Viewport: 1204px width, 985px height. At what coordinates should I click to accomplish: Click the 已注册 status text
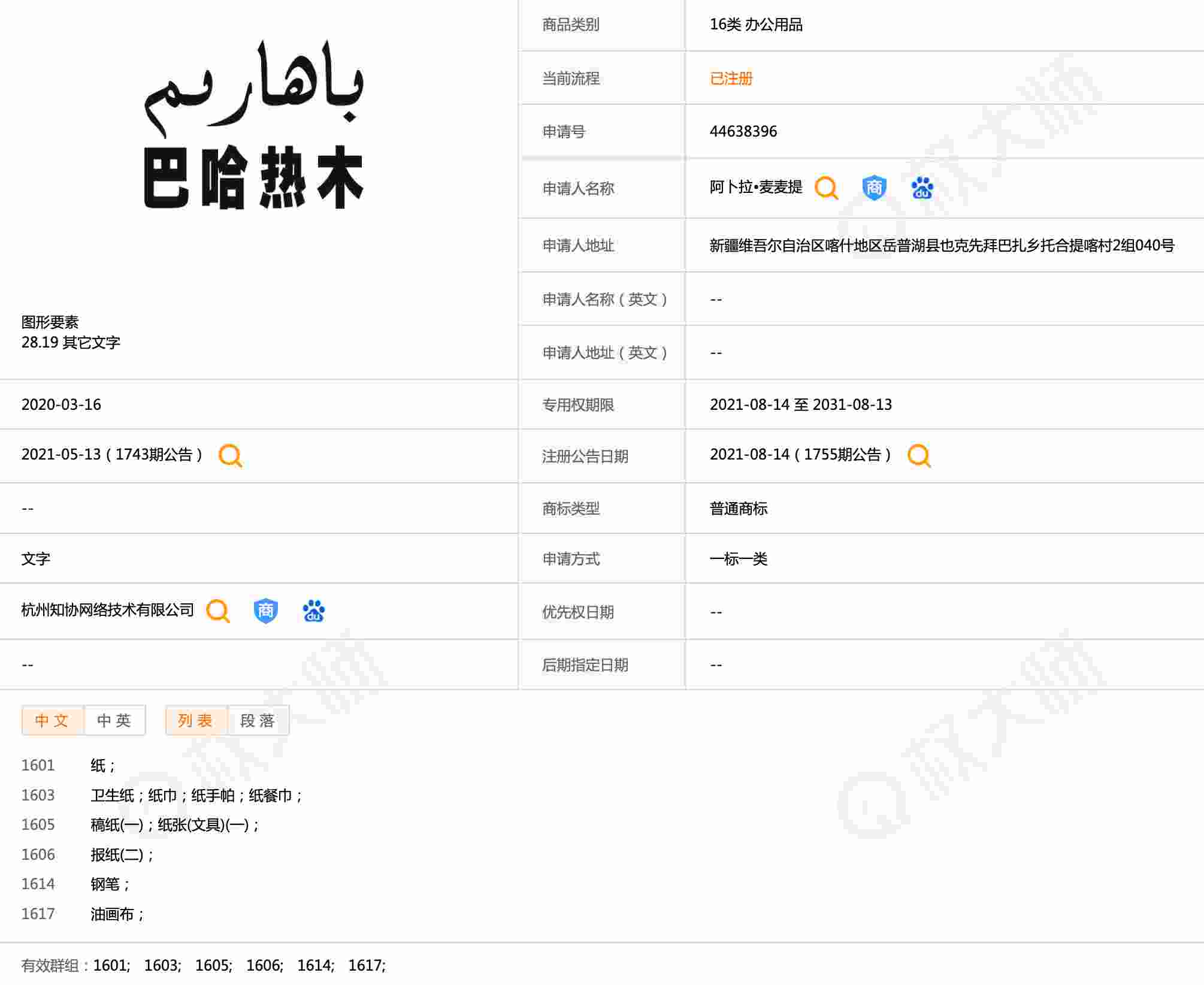tap(731, 78)
